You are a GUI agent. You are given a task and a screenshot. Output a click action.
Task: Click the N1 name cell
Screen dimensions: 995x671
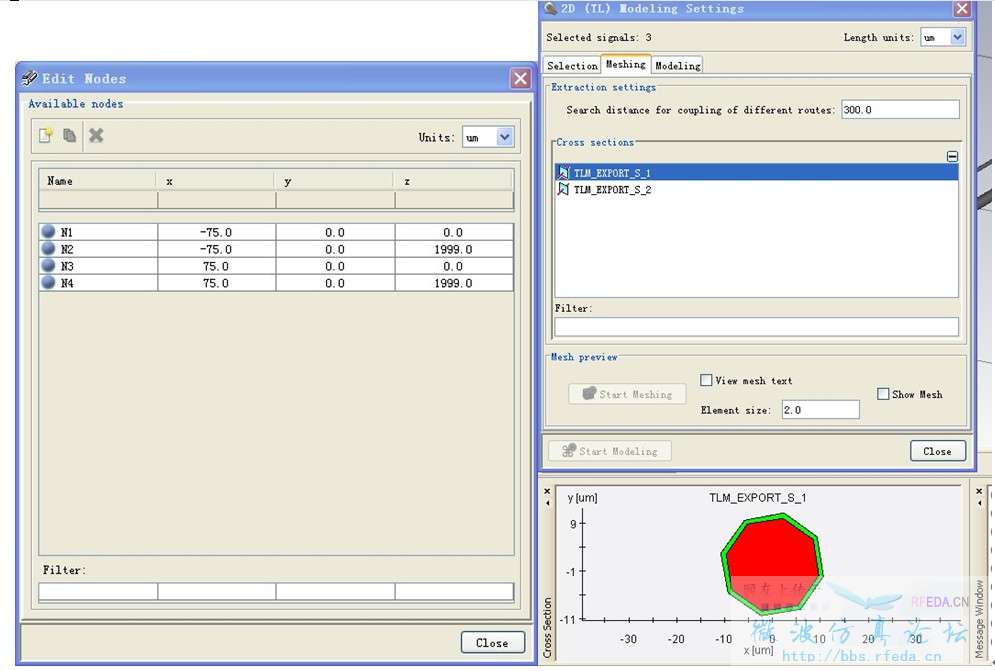98,232
